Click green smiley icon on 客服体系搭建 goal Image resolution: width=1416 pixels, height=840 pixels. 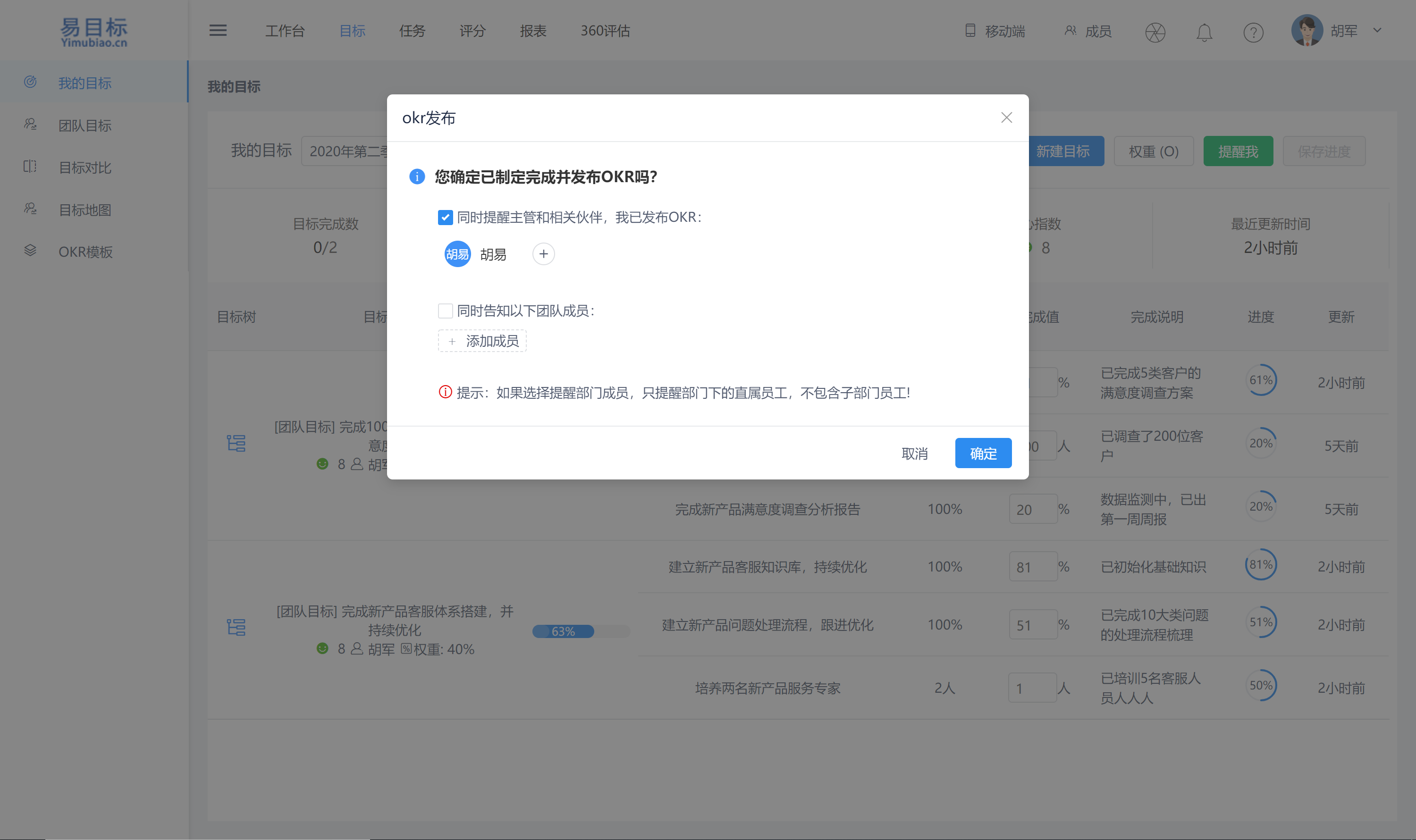tap(322, 649)
